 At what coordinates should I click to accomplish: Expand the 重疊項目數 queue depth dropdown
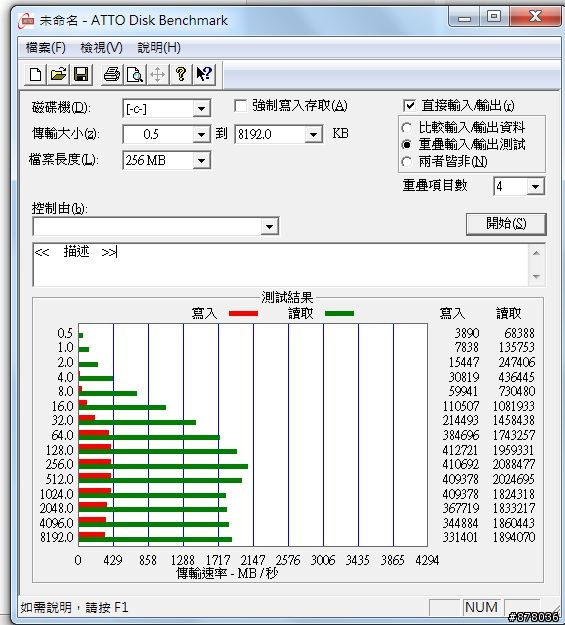[x=535, y=186]
